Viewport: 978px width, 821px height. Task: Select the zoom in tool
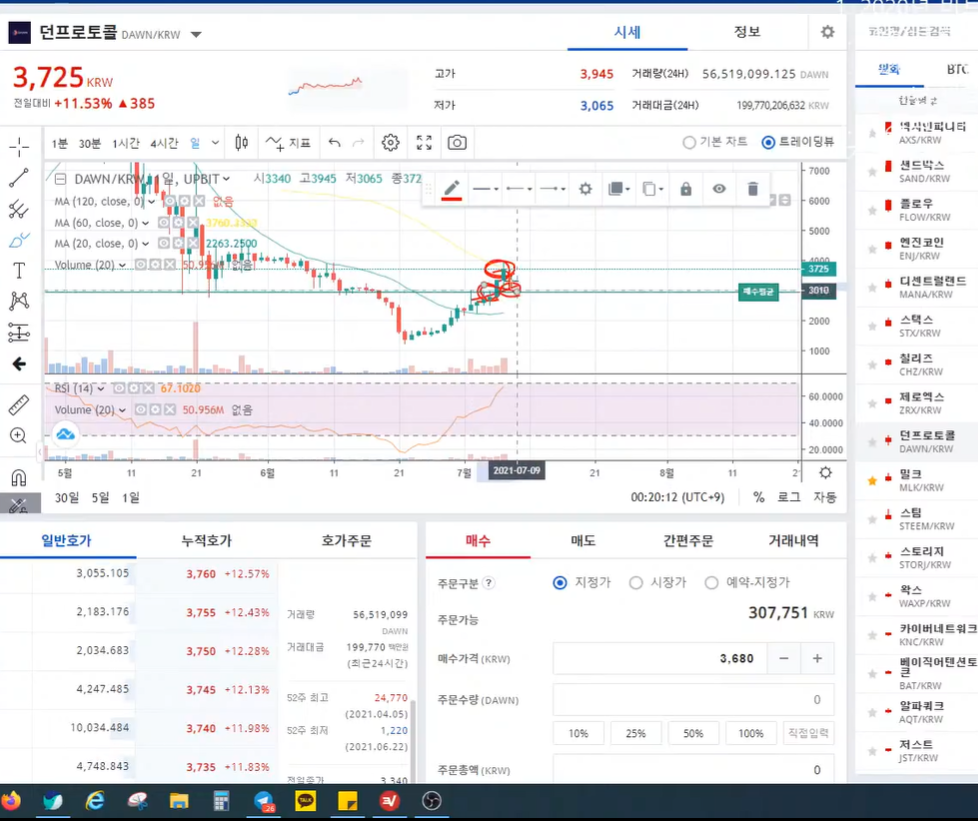(x=19, y=435)
